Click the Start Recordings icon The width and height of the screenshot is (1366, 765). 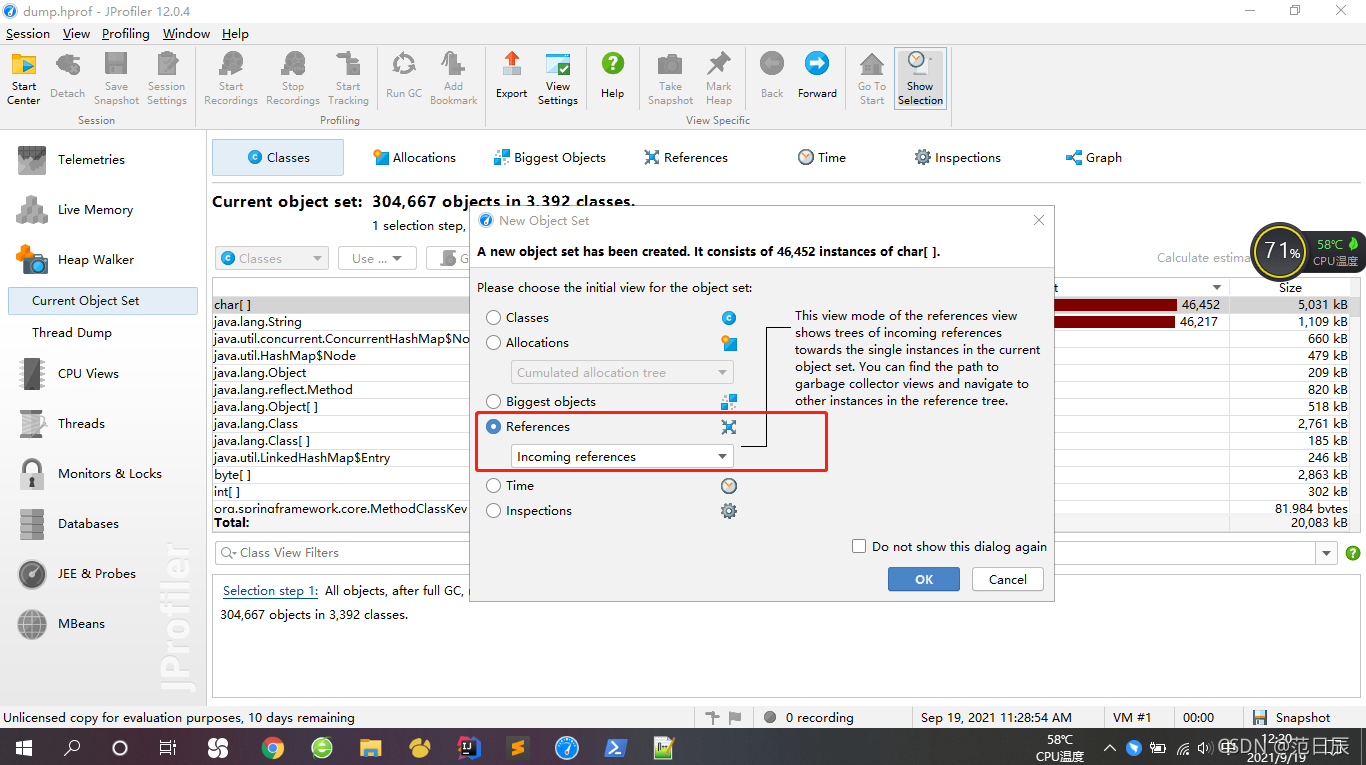231,78
